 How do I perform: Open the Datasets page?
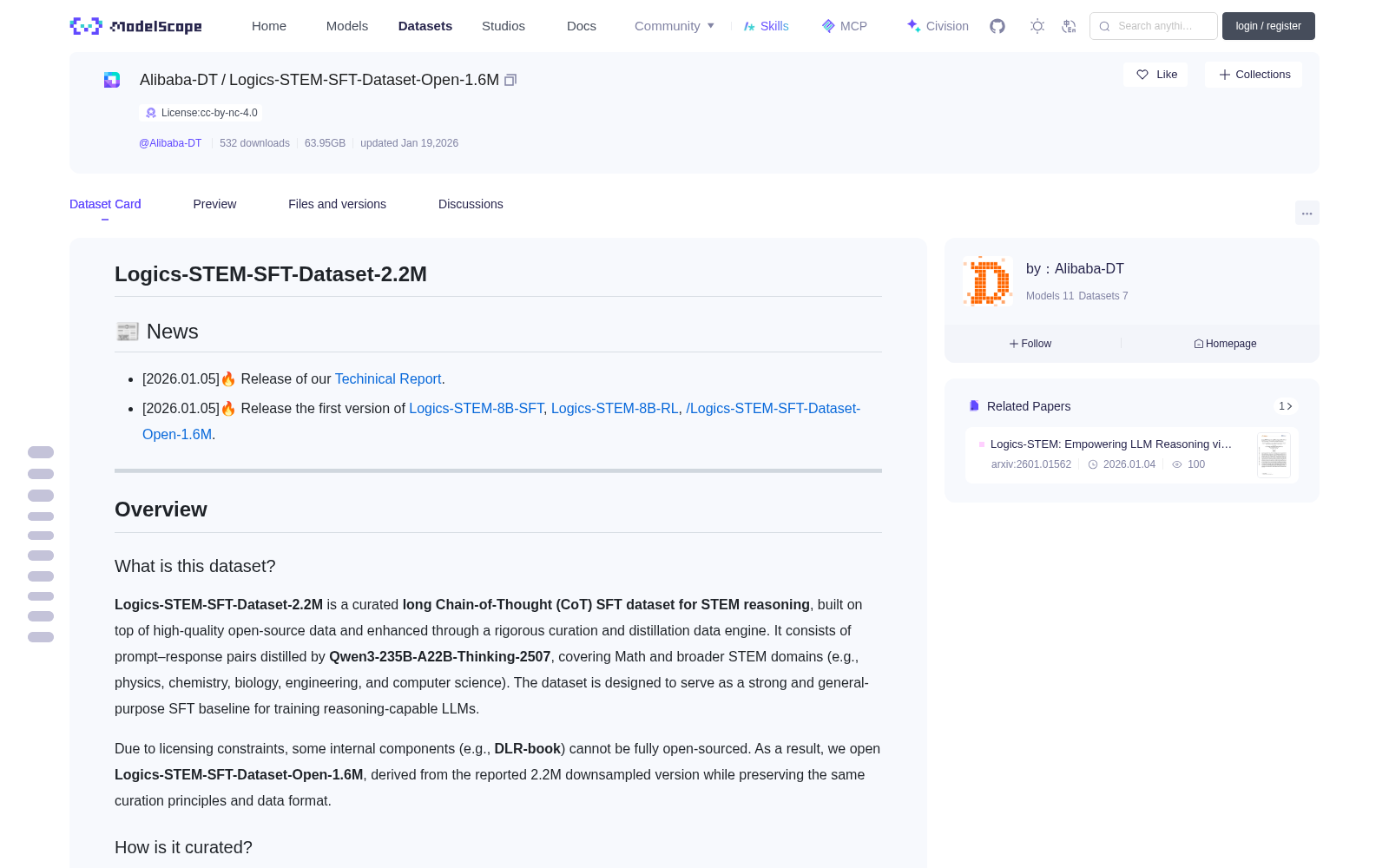point(425,26)
